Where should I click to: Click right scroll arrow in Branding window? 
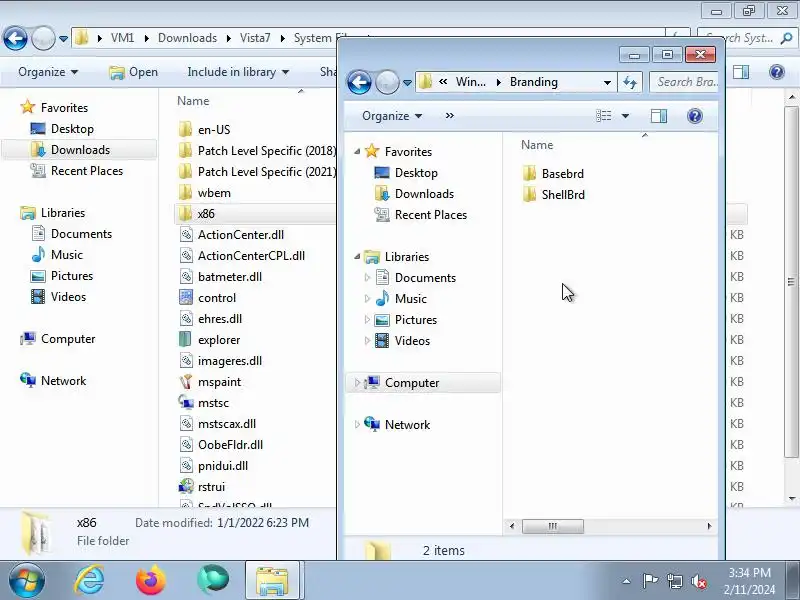click(709, 526)
